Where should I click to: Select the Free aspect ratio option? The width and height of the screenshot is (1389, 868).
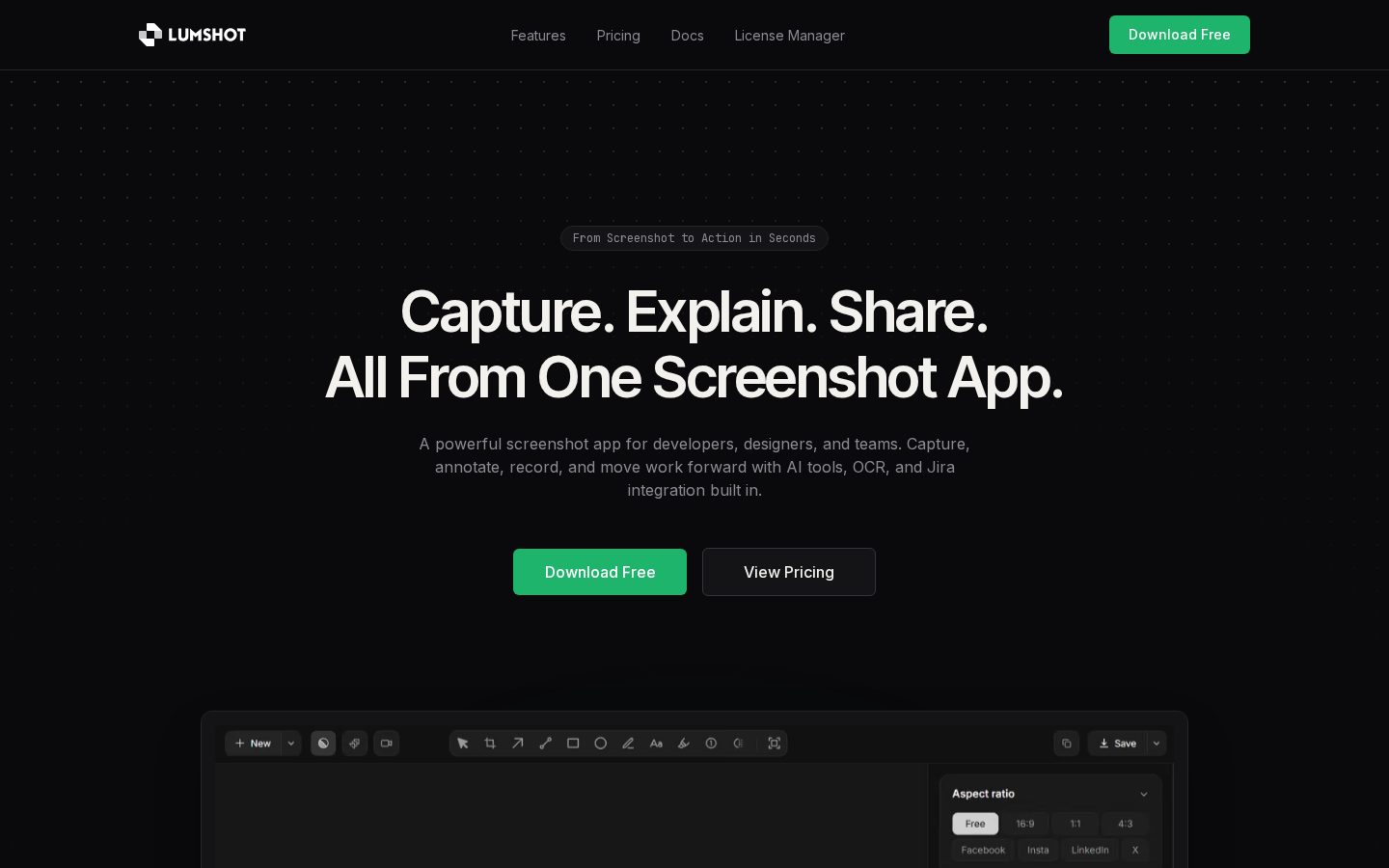tap(975, 824)
